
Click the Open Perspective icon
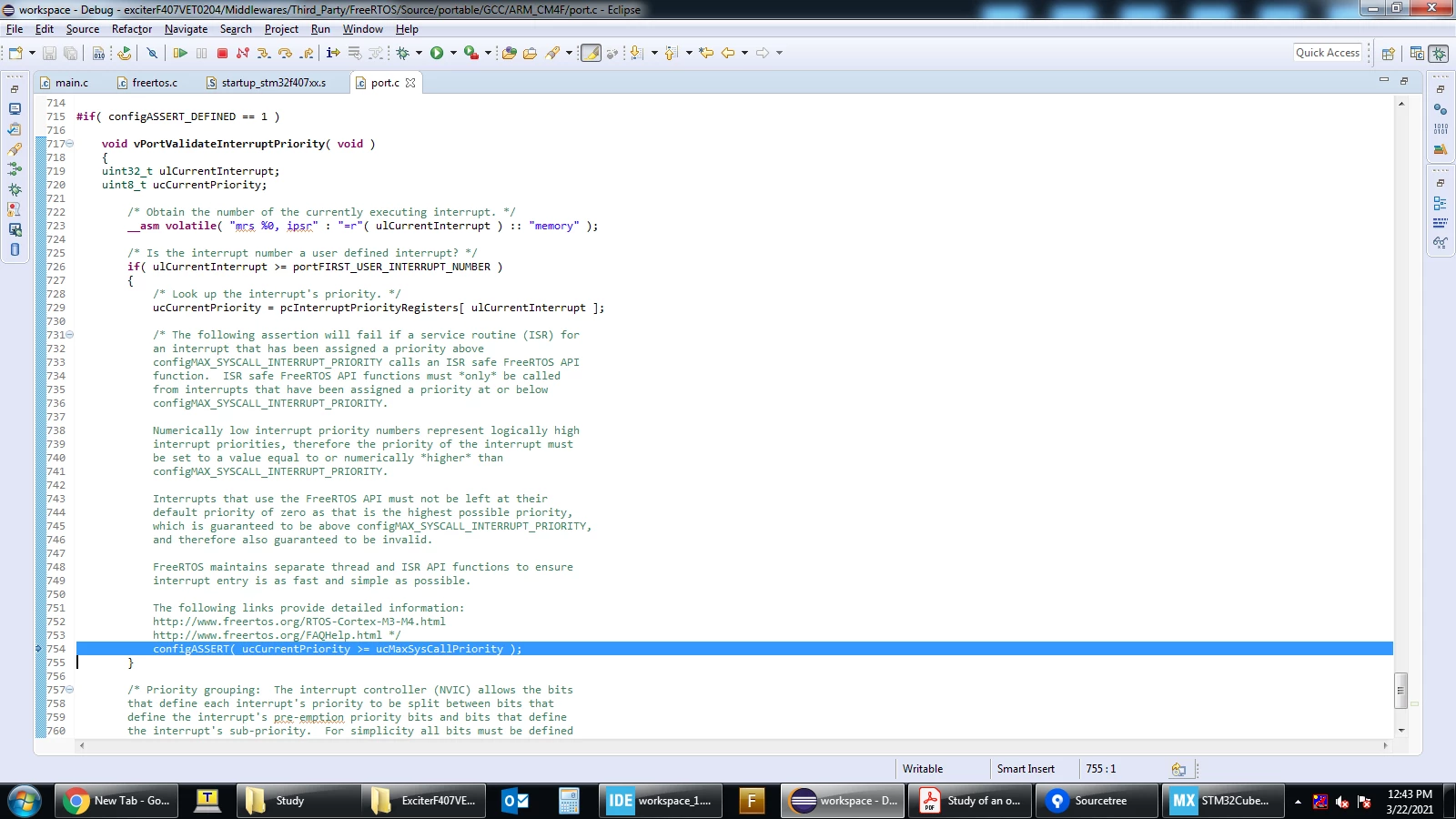tap(1388, 54)
